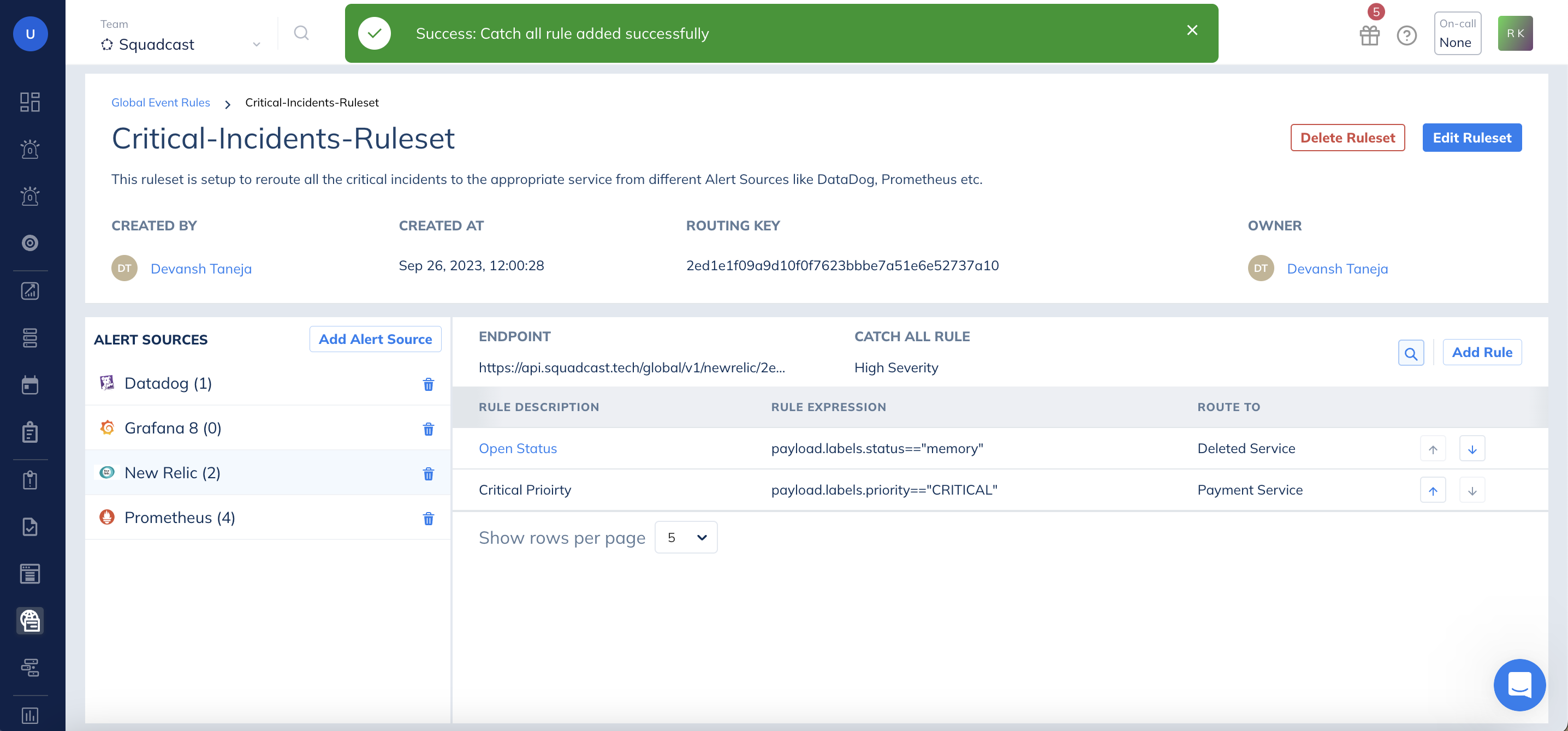Open the analytics chart sidebar icon
The height and width of the screenshot is (731, 1568).
point(30,291)
